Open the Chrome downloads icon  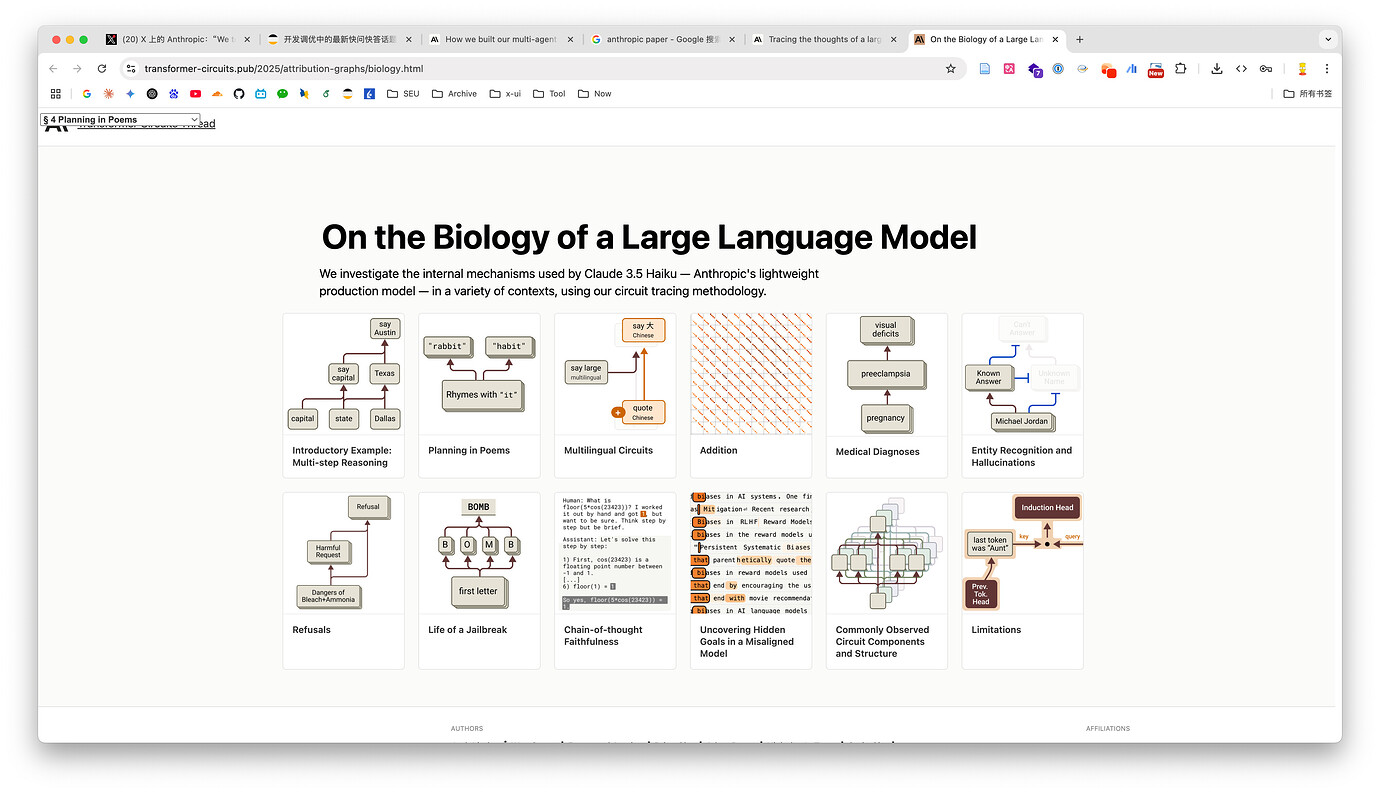tap(1217, 69)
